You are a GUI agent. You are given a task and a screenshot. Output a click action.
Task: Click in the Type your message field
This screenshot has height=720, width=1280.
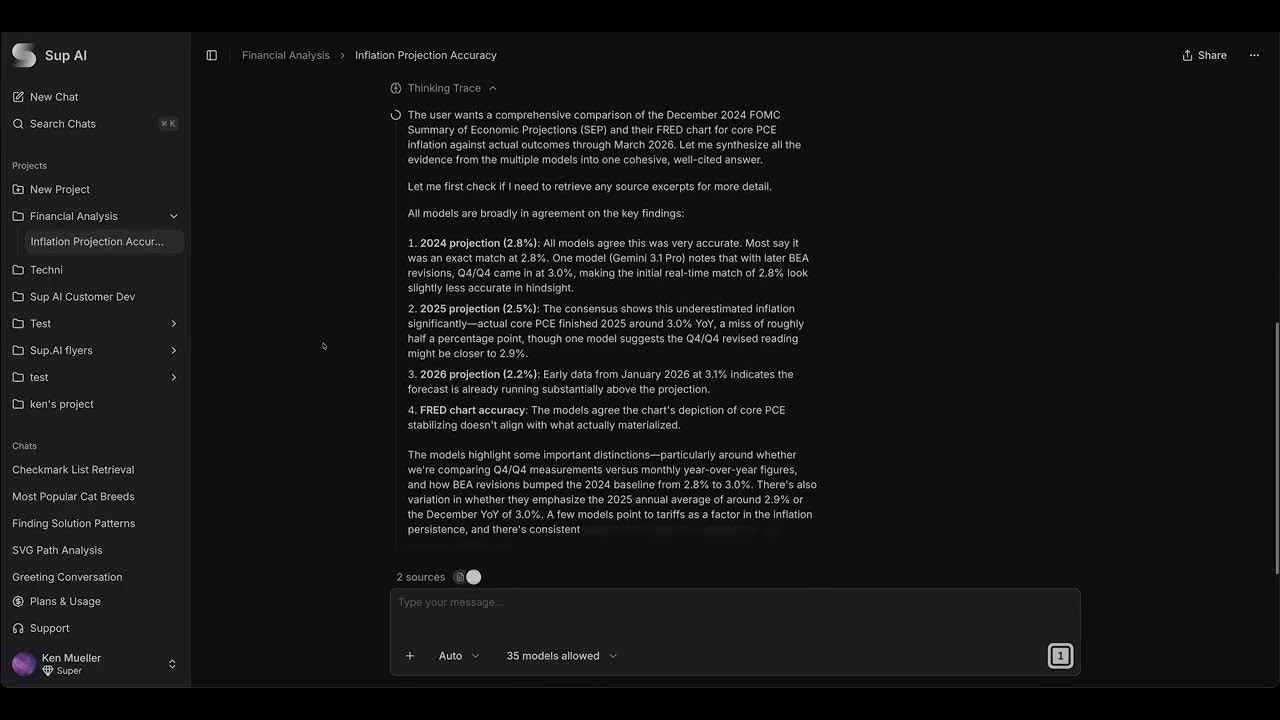point(735,612)
